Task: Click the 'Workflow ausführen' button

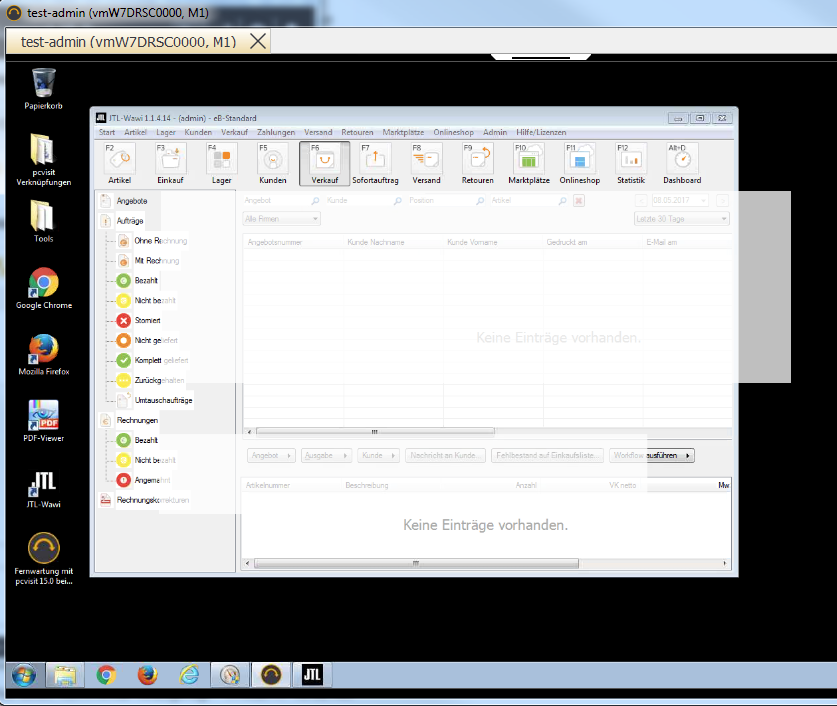Action: 651,455
